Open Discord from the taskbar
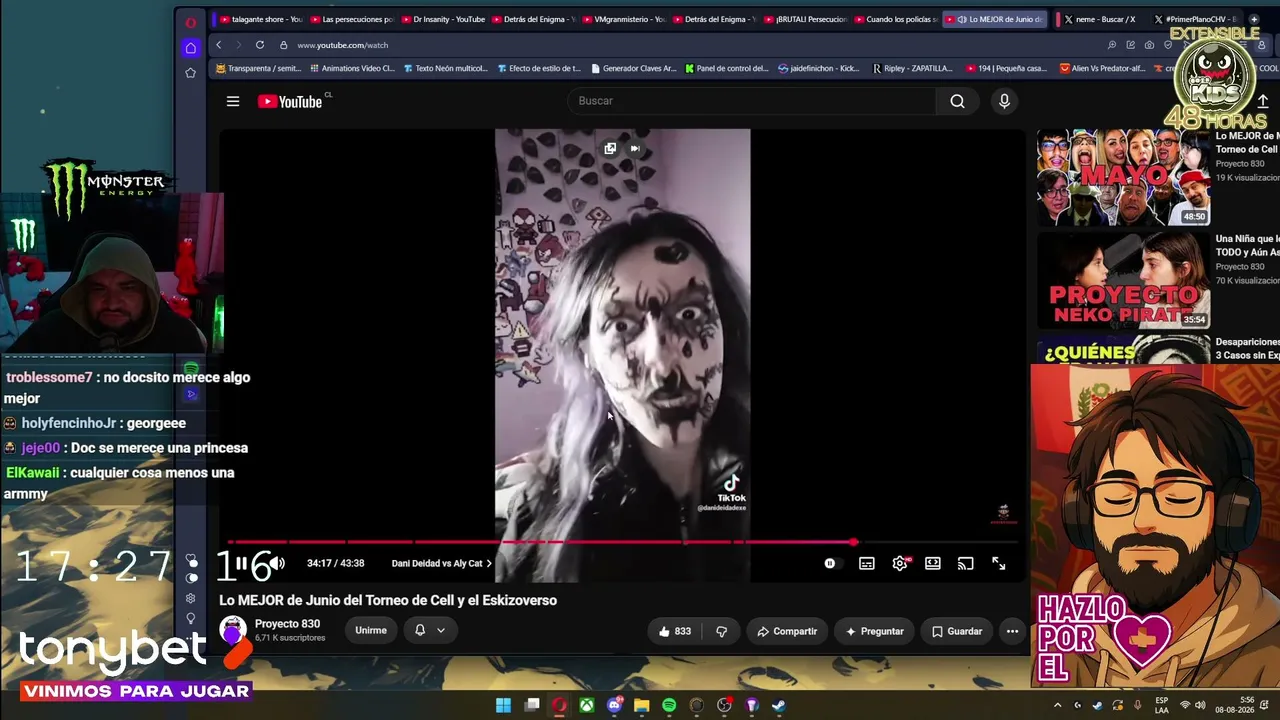The width and height of the screenshot is (1280, 720). [x=615, y=705]
